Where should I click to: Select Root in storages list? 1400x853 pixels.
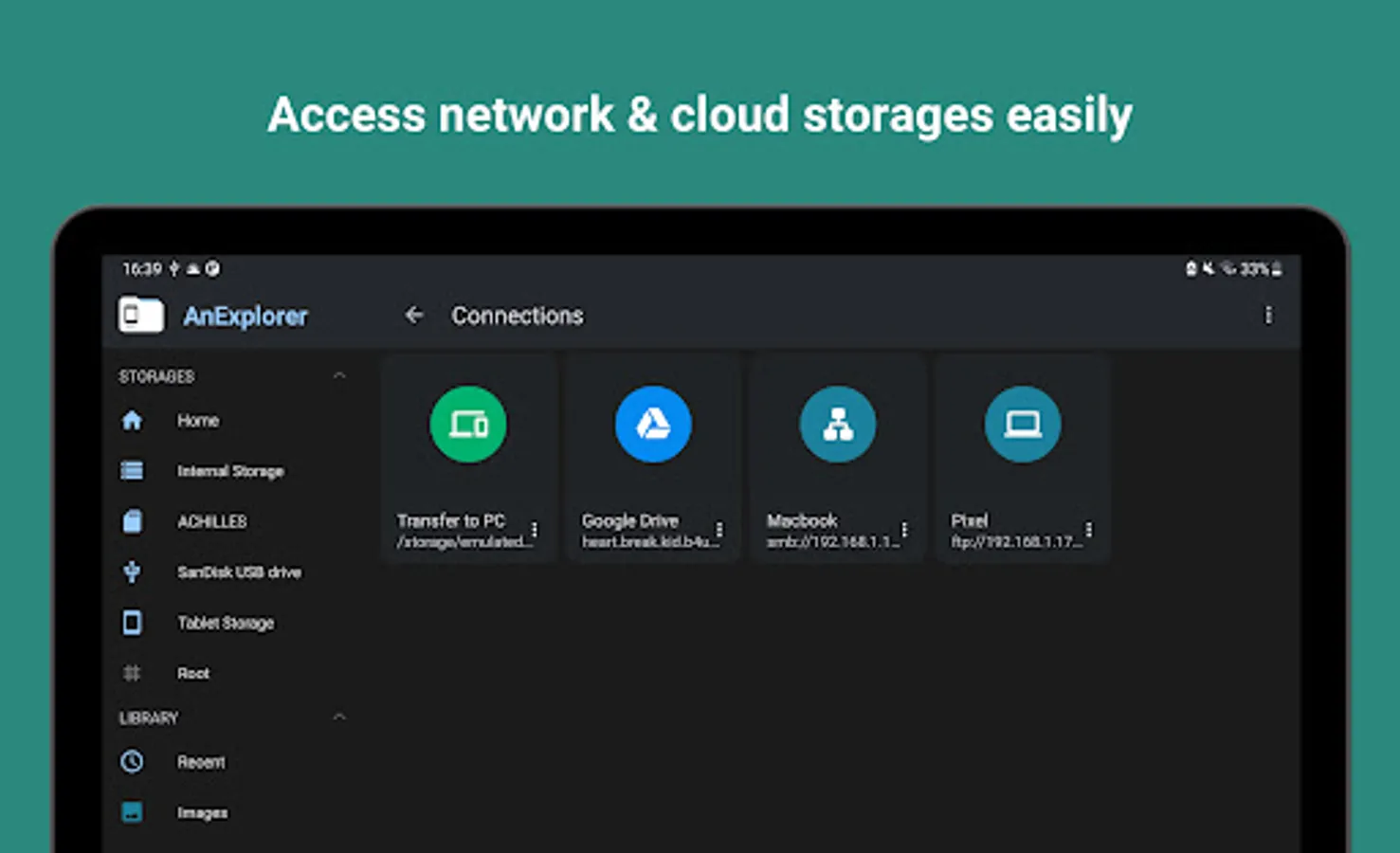coord(192,673)
